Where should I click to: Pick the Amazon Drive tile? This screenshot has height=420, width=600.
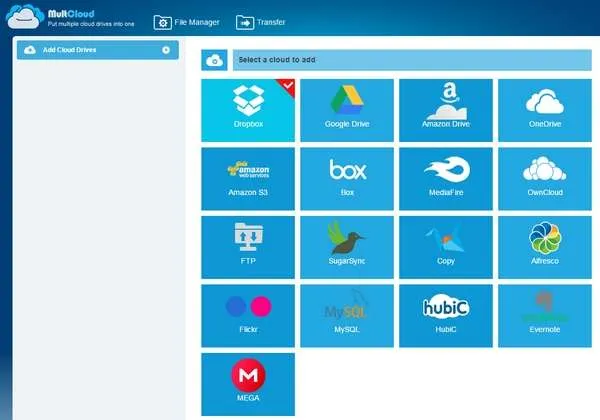pyautogui.click(x=446, y=110)
